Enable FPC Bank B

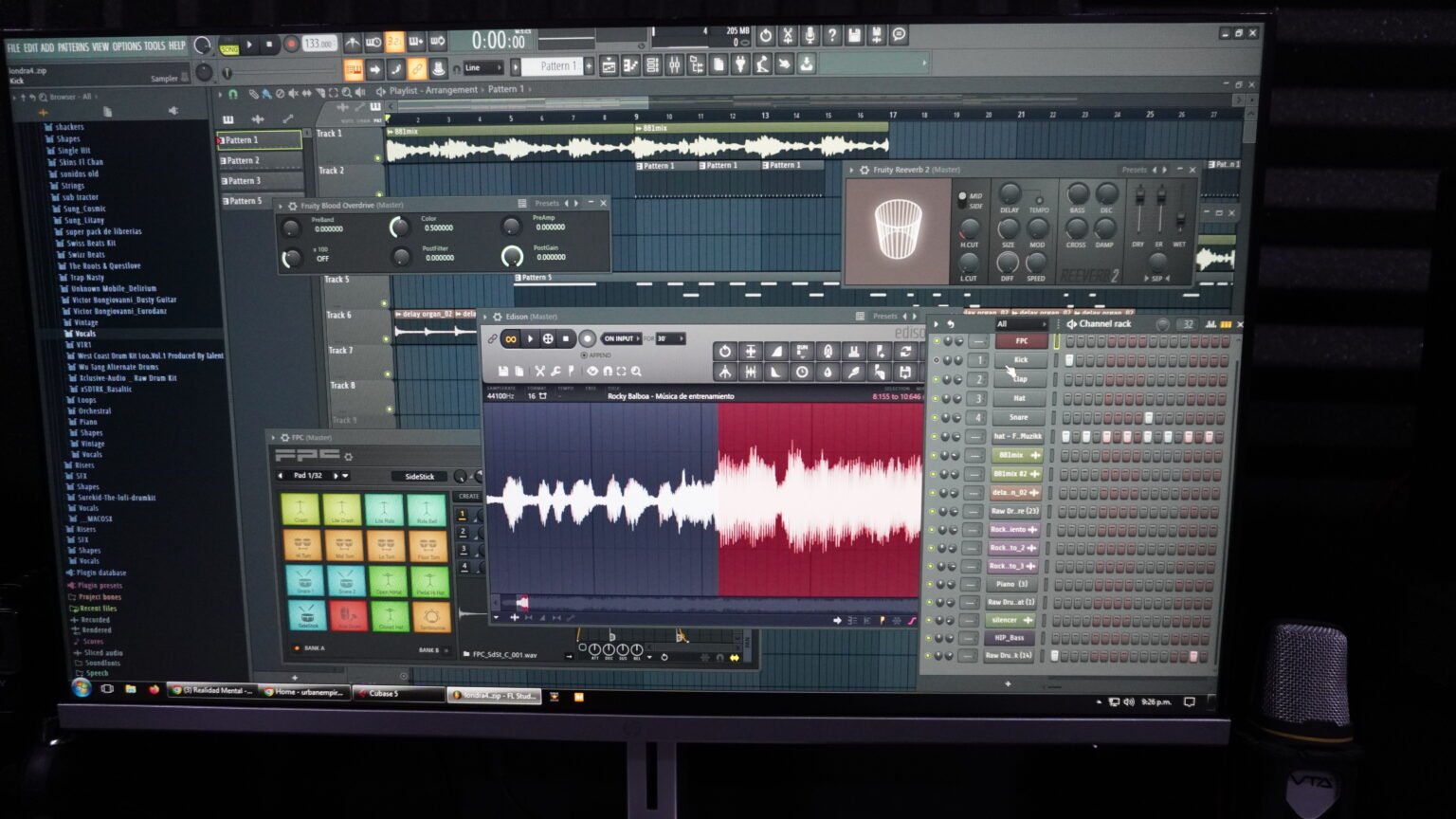click(429, 650)
